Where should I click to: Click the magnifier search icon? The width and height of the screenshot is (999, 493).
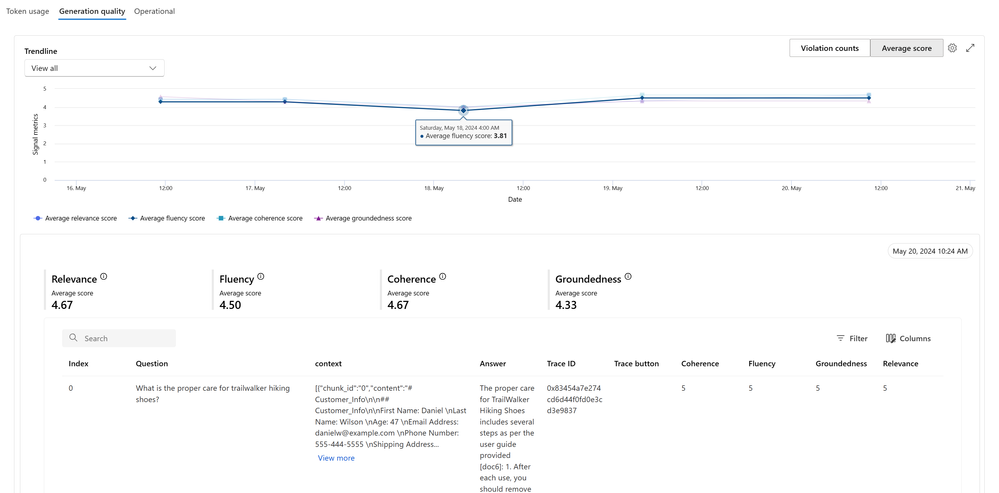[73, 338]
